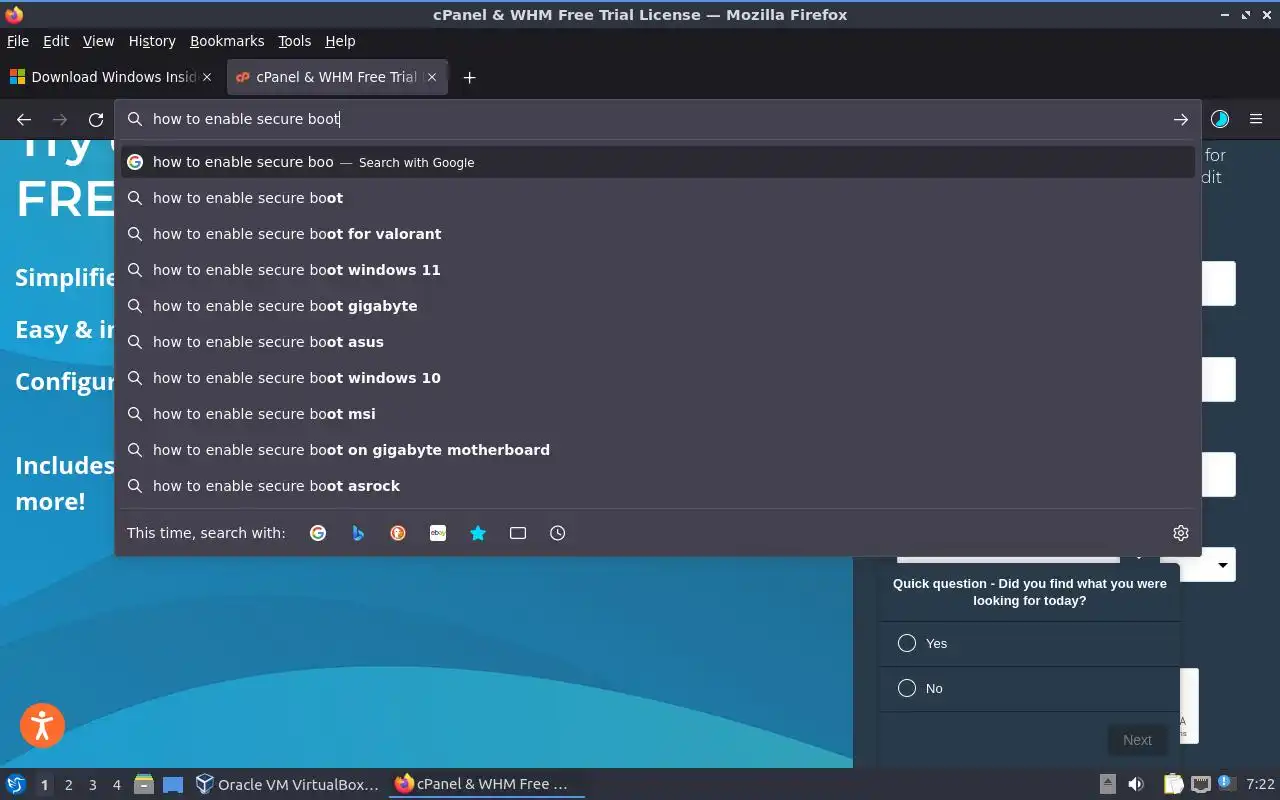The height and width of the screenshot is (800, 1280).
Task: Choose suggestion 'secure boot msi'
Action: [658, 414]
